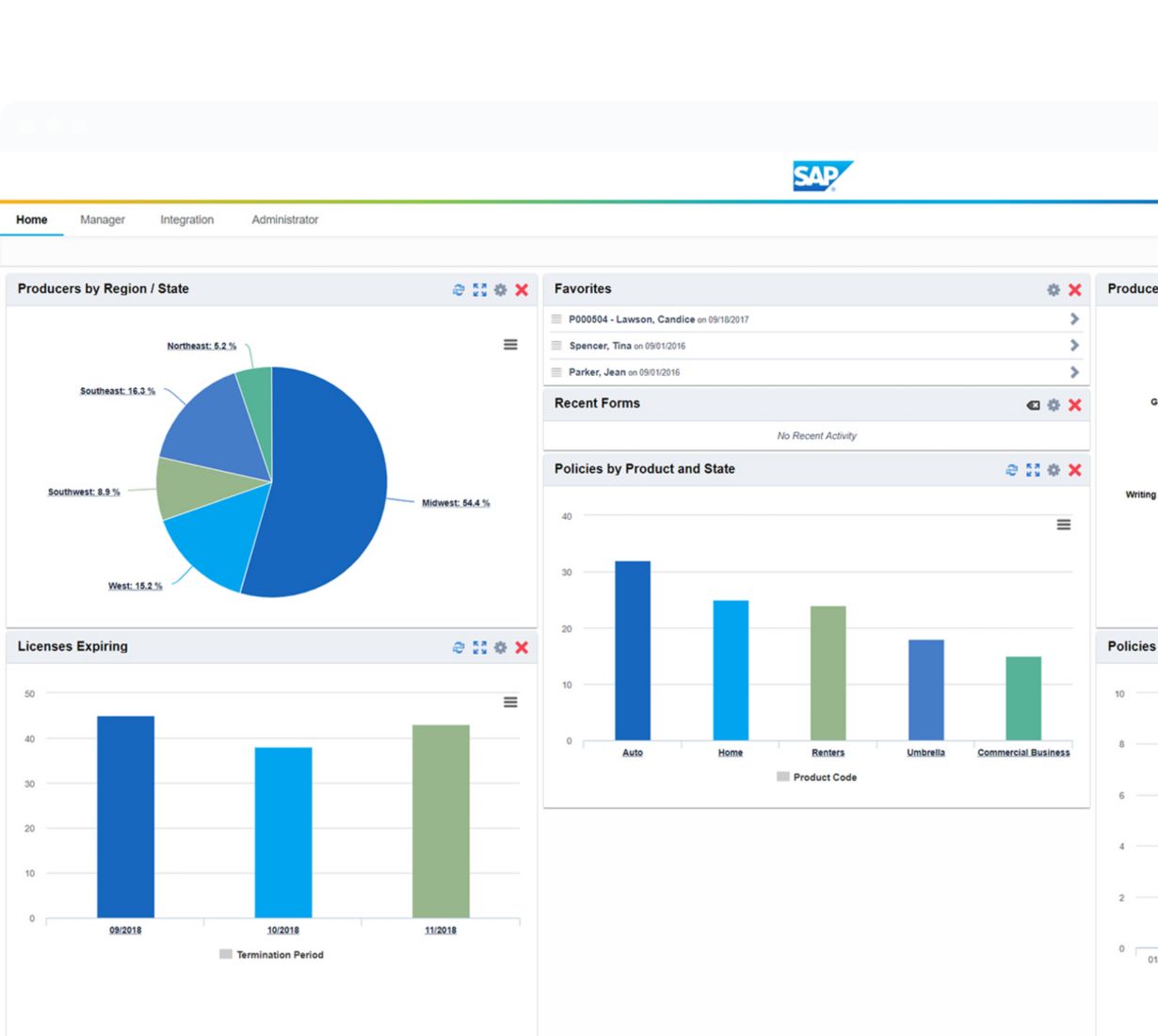Toggle the Termination Period legend series
The height and width of the screenshot is (1036, 1158).
tap(271, 954)
